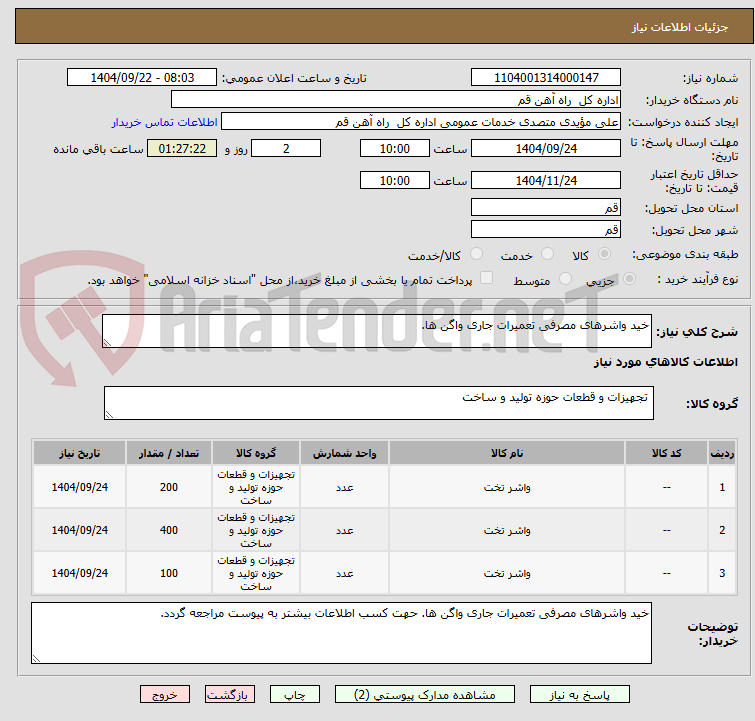The width and height of the screenshot is (755, 721).
Task: Click the 'استان محل تحویل' field
Action: (545, 208)
